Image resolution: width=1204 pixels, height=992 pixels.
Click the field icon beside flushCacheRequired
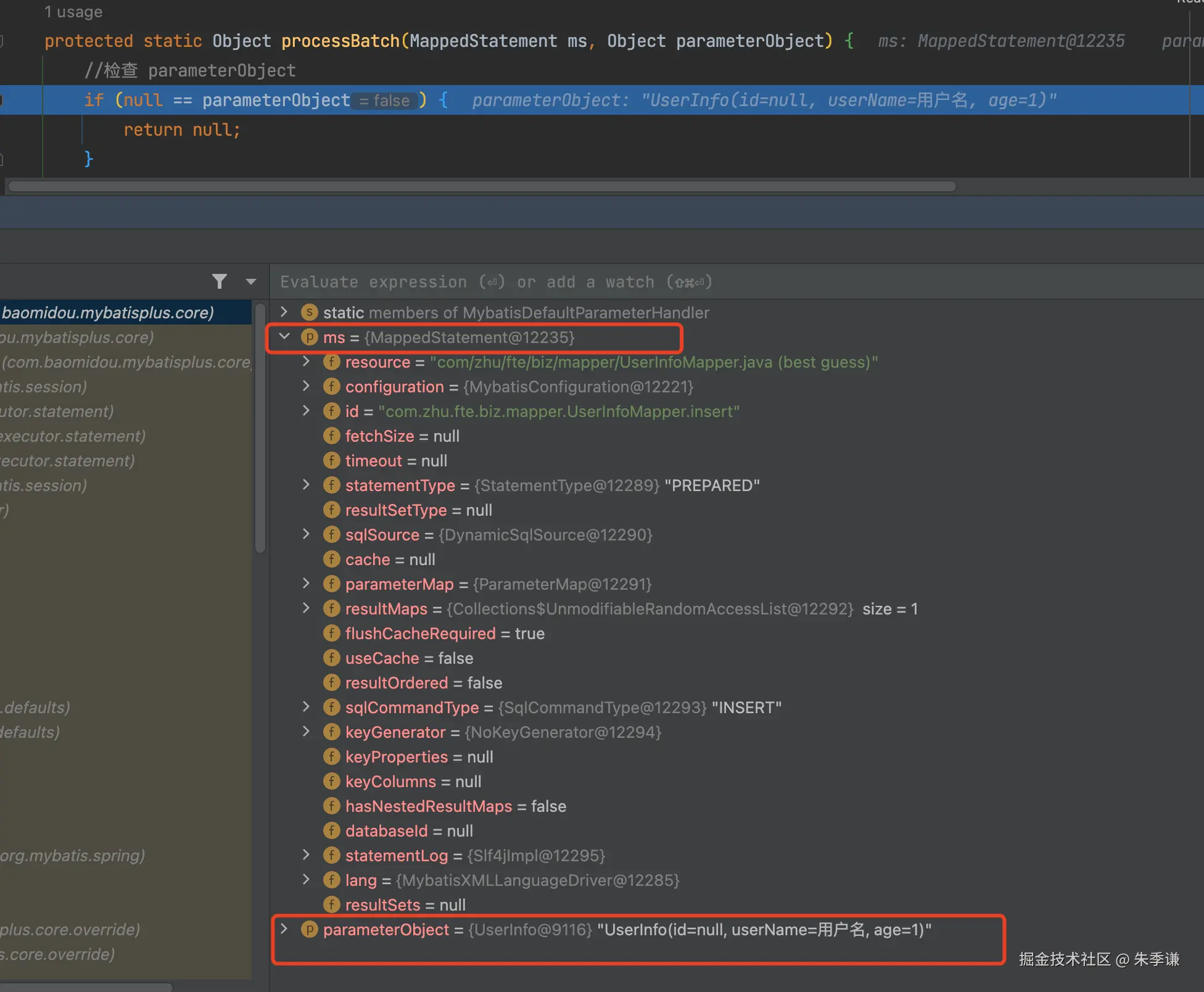click(x=331, y=633)
